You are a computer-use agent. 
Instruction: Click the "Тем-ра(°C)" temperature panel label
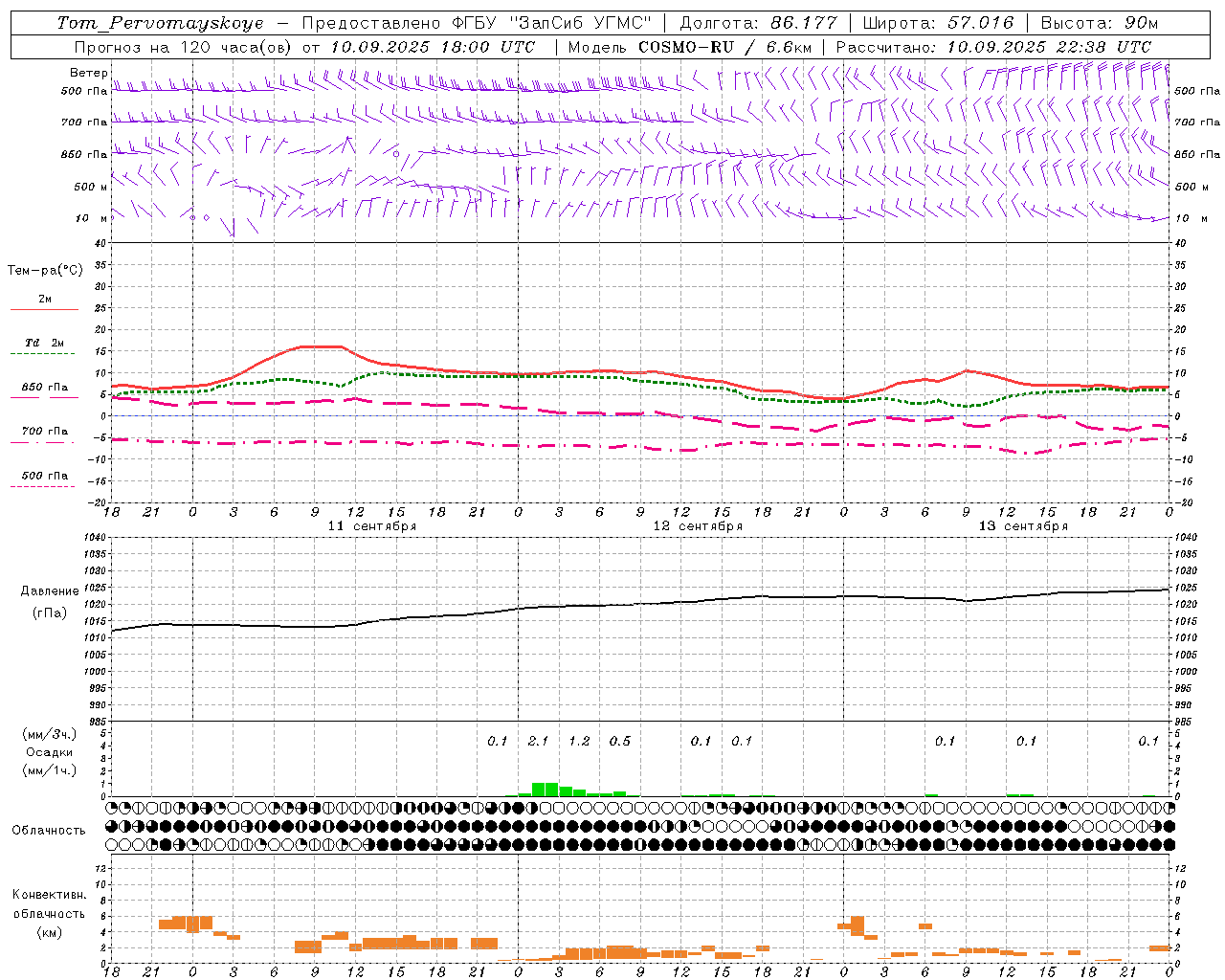(x=45, y=271)
